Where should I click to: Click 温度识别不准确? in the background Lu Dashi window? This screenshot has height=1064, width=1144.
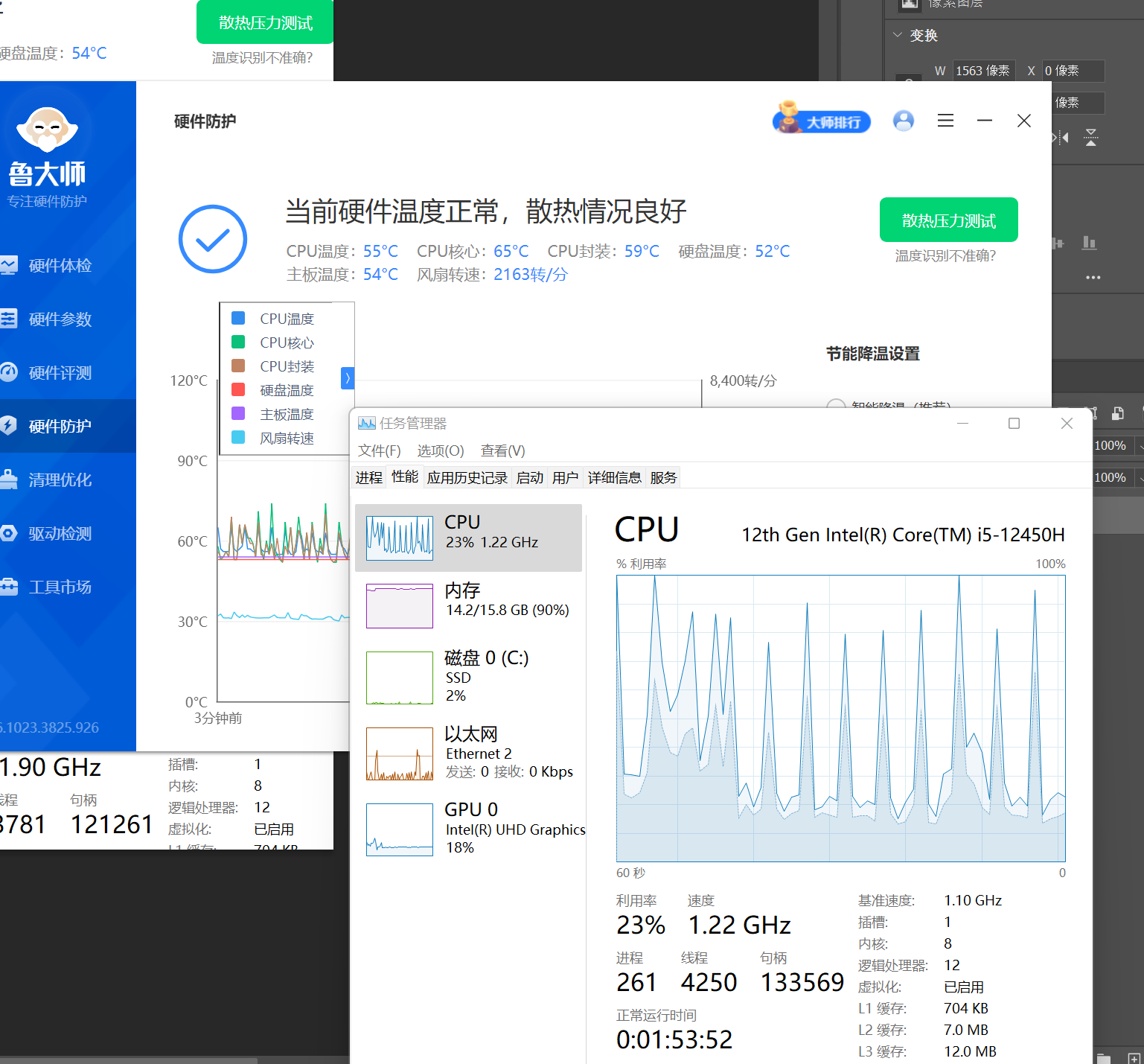pyautogui.click(x=262, y=58)
